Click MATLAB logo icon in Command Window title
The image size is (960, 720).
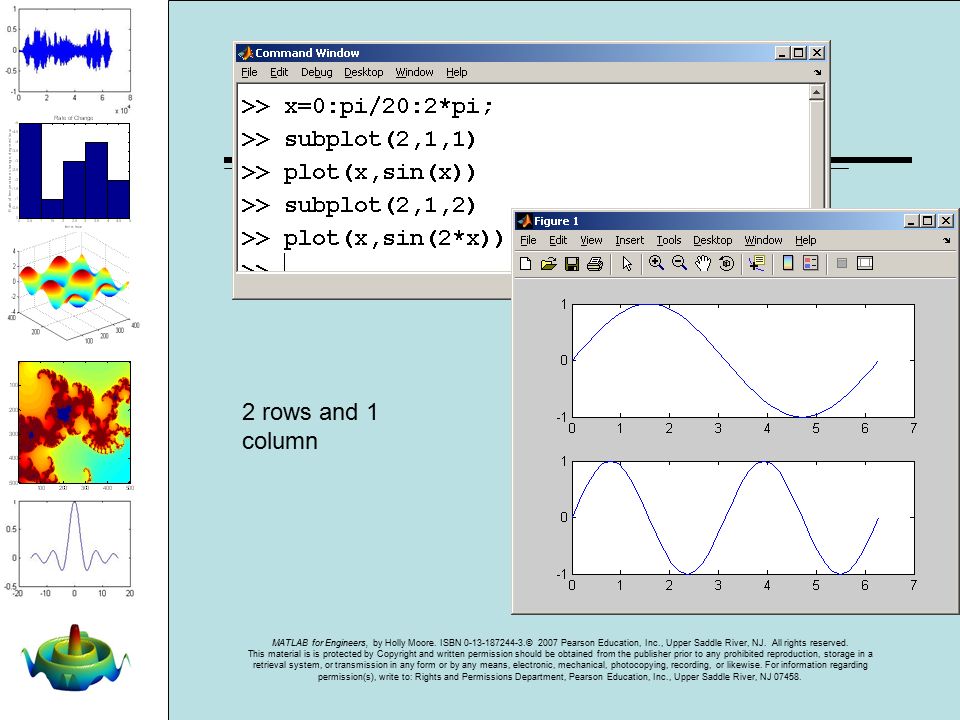tap(246, 53)
